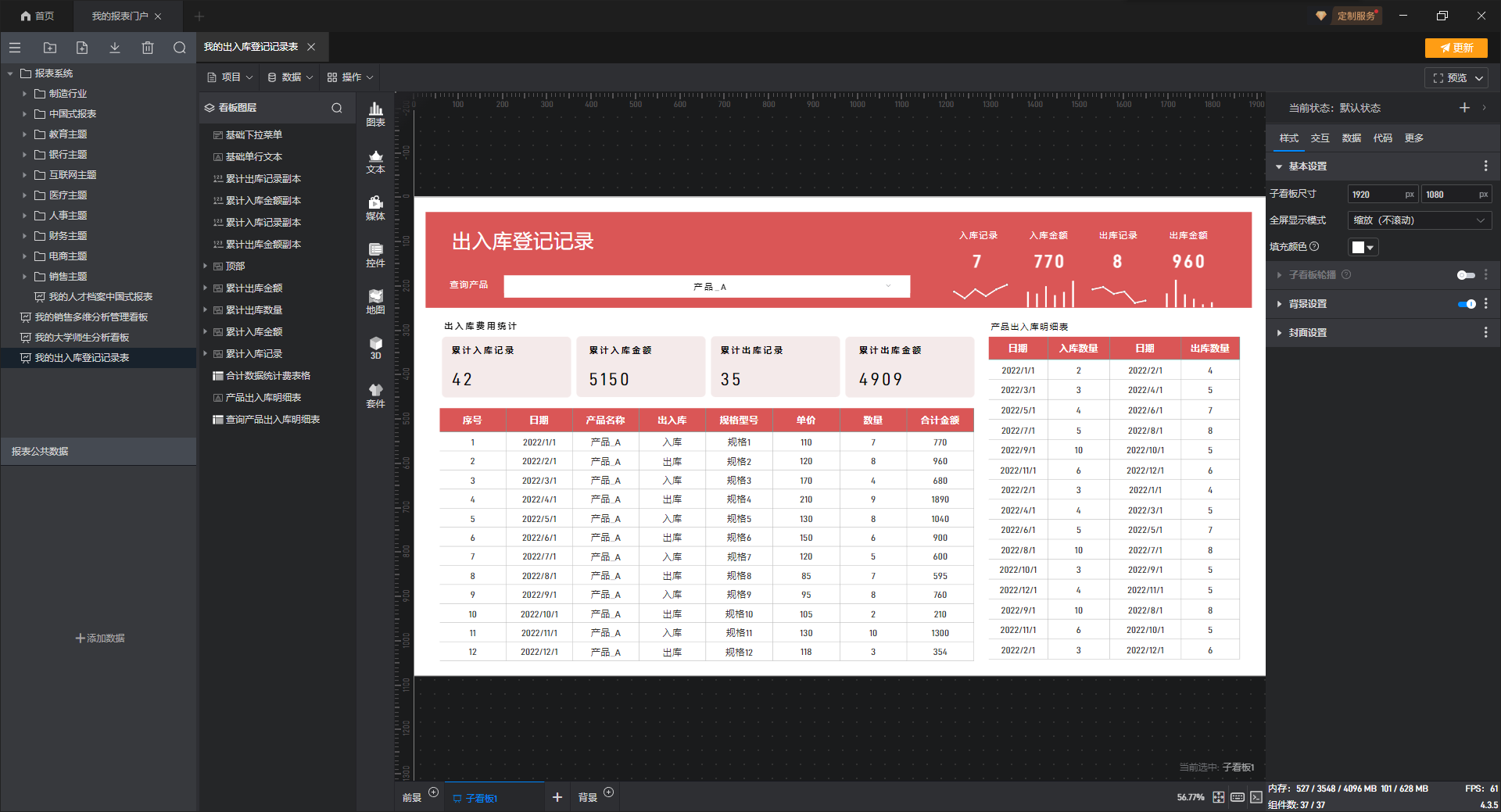Close the 我的出入库登记记录表 tab
Screen dimensions: 1501x812
click(x=311, y=47)
